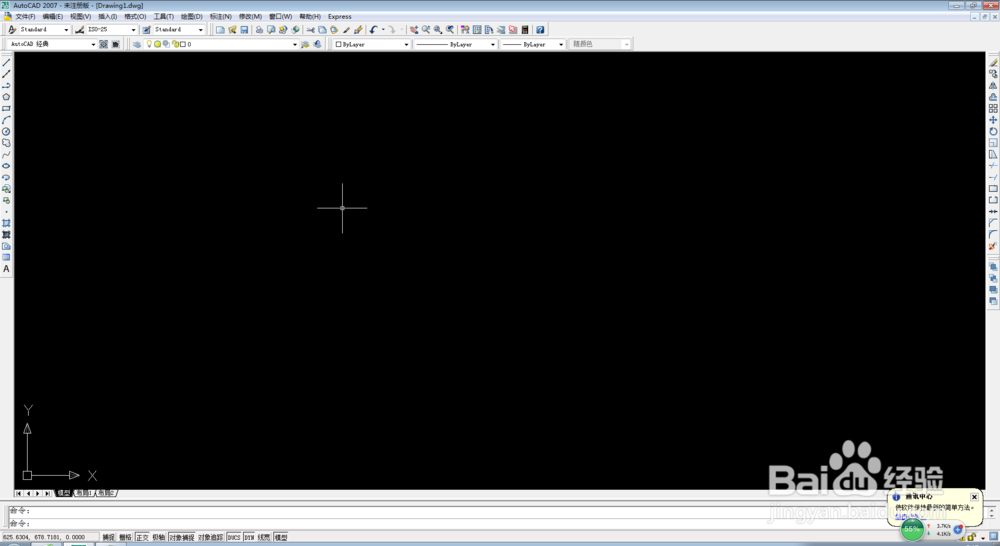This screenshot has height=546, width=1000.
Task: Select the Polyline tool
Action: coord(6,85)
